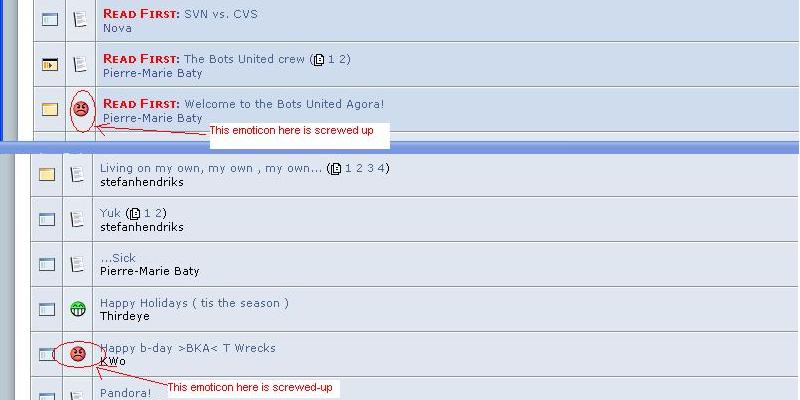Open the Pandora! thread
Viewport: 800px width, 400px height.
coord(125,393)
